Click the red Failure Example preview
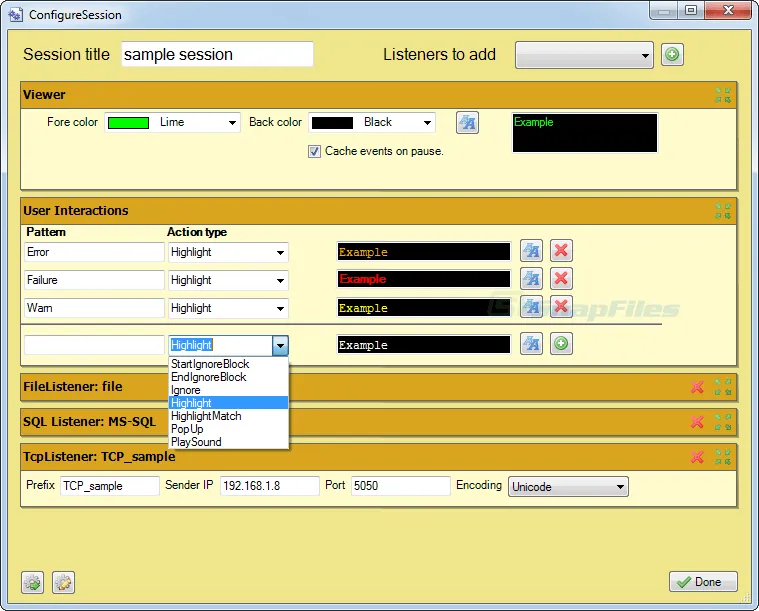Screen dimensions: 759x611 (x=424, y=279)
